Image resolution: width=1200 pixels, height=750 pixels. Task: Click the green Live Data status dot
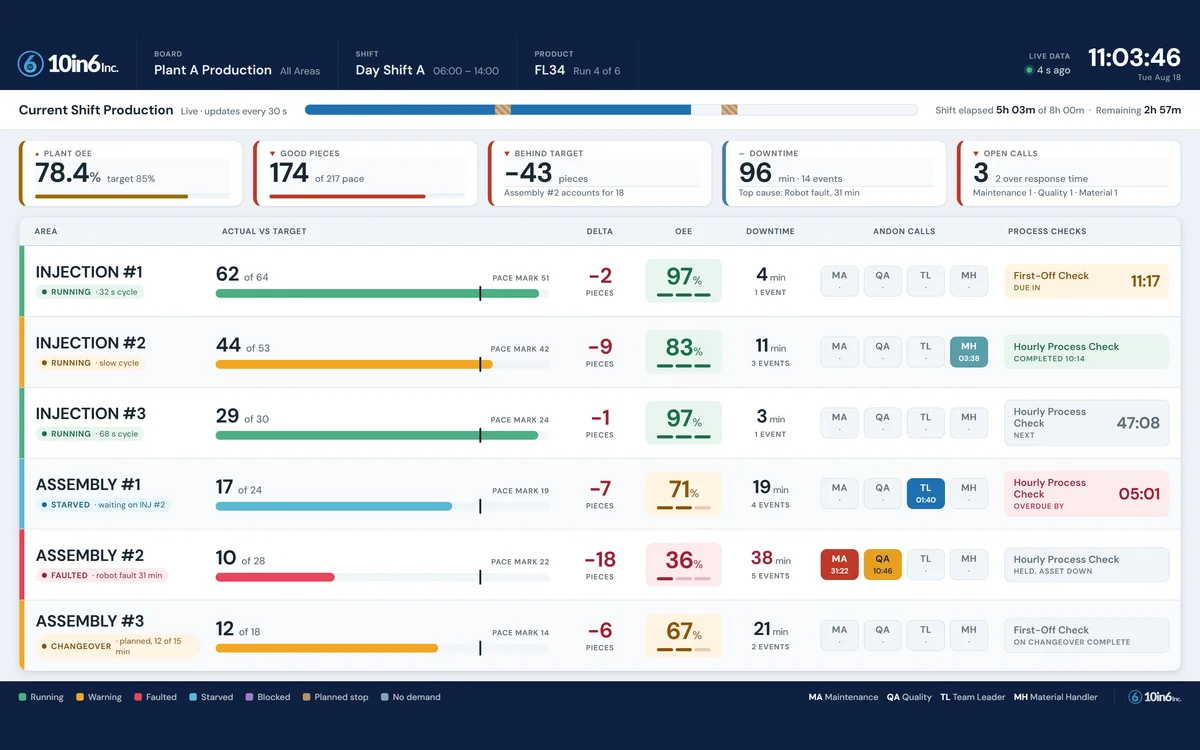[1029, 71]
